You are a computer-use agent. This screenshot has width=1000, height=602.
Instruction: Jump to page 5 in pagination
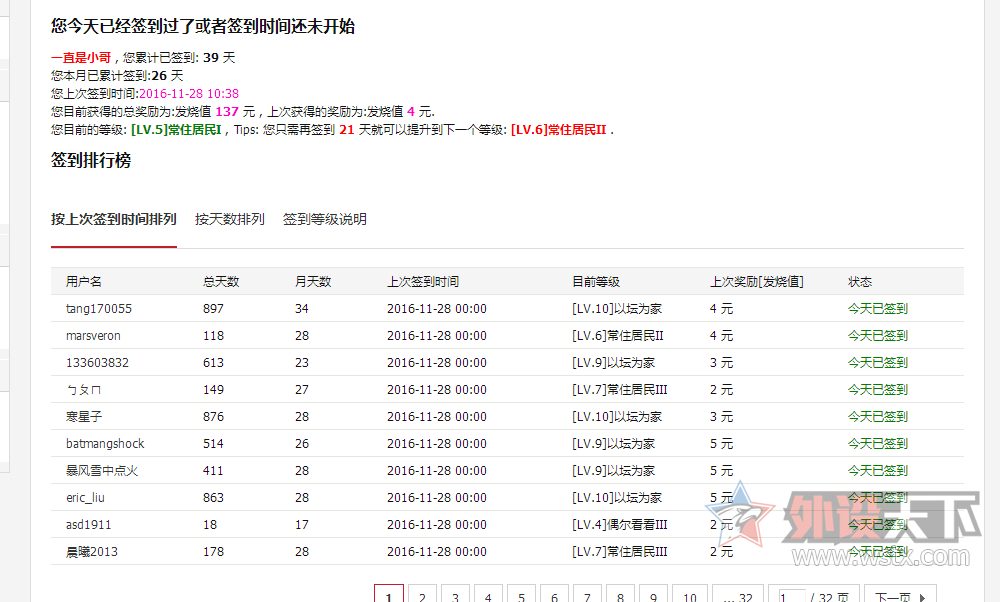click(x=521, y=597)
